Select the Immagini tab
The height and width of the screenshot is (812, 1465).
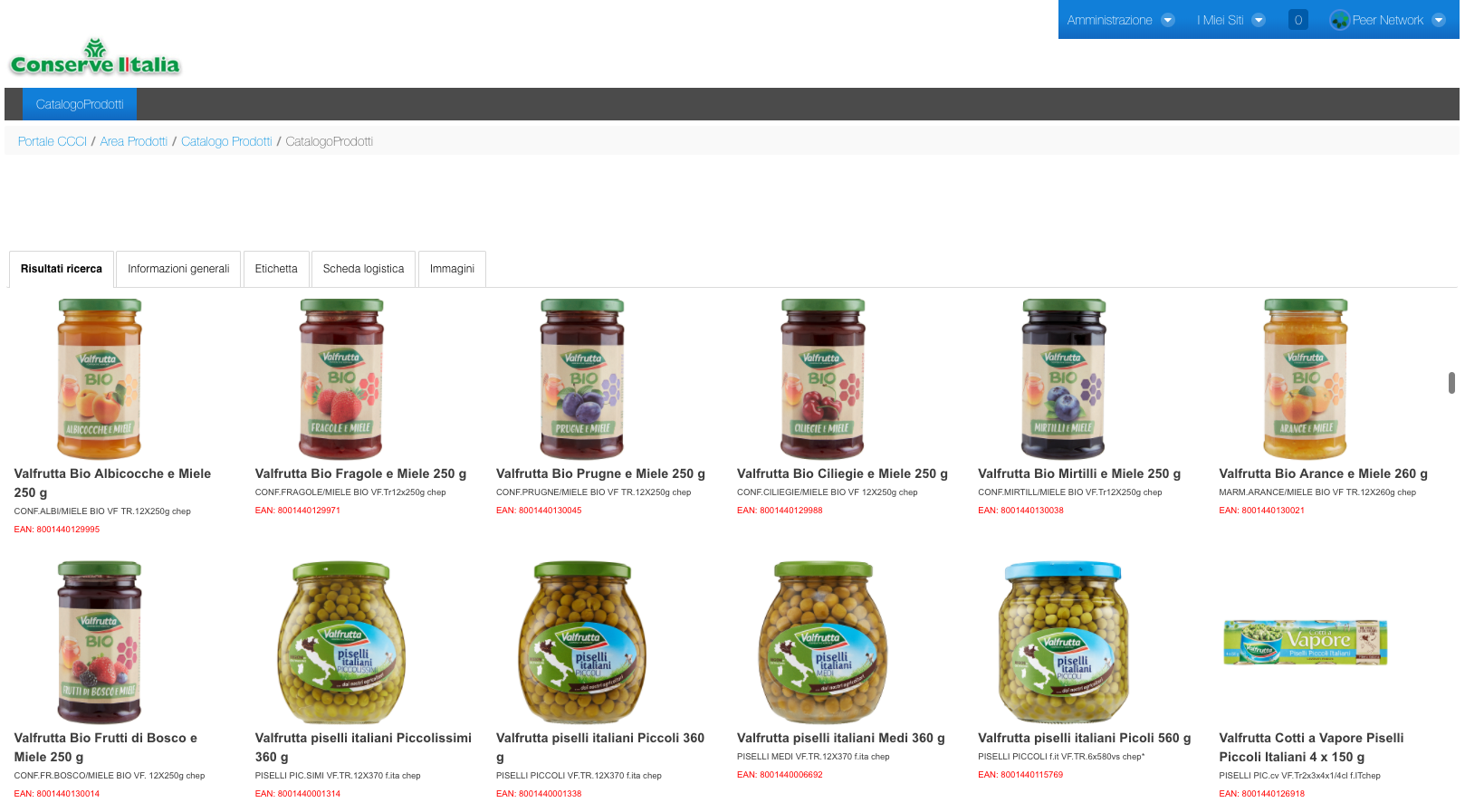452,269
